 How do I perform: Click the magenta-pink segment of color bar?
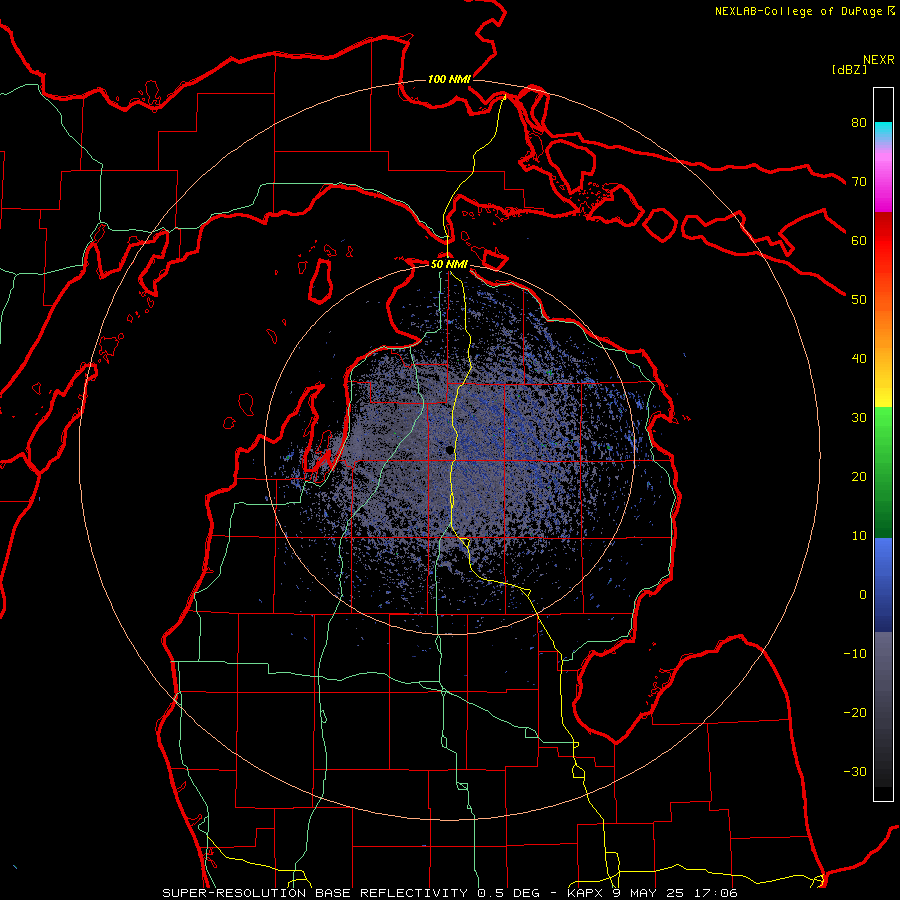[883, 181]
